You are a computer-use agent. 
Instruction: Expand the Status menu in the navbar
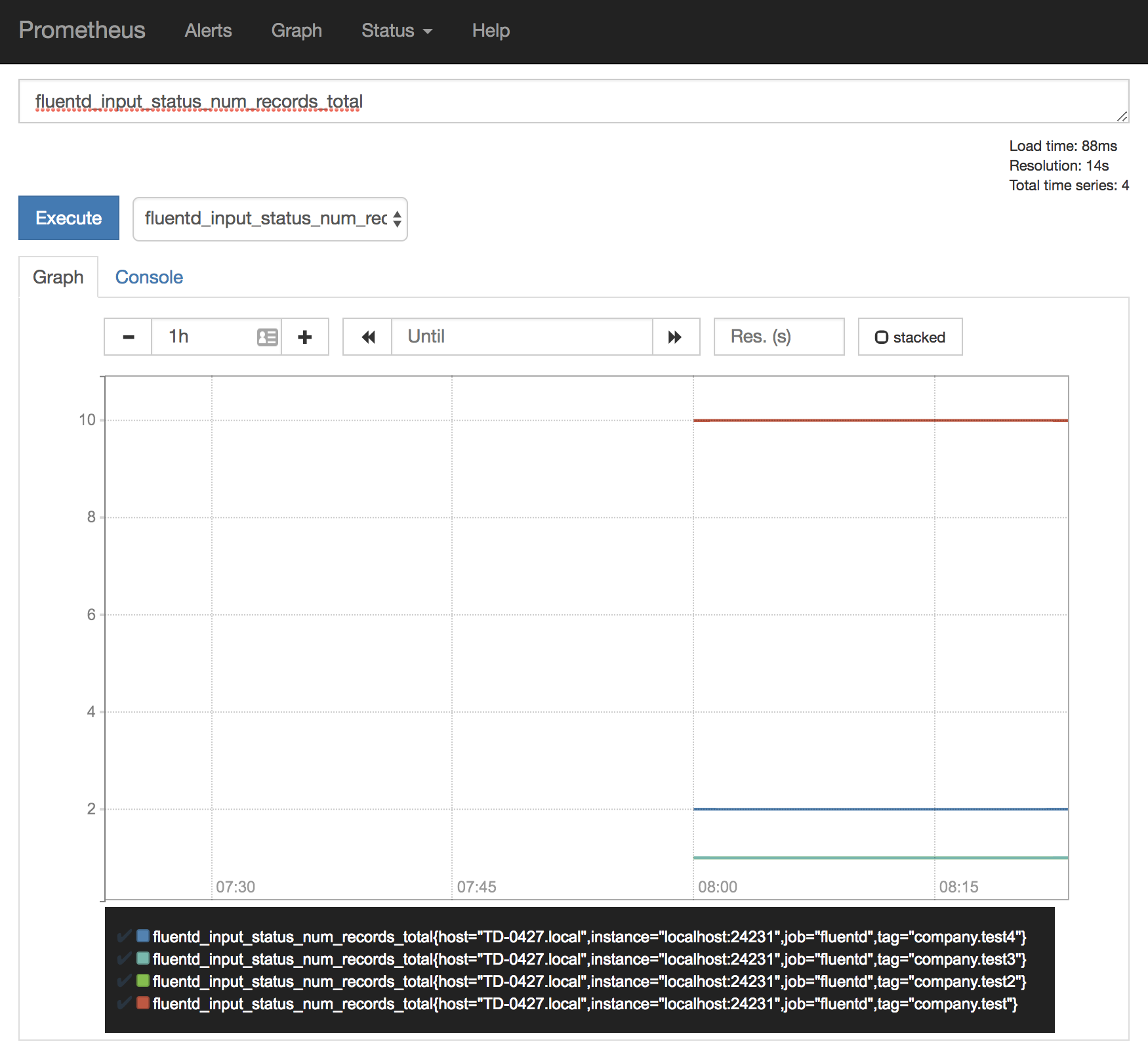[397, 31]
